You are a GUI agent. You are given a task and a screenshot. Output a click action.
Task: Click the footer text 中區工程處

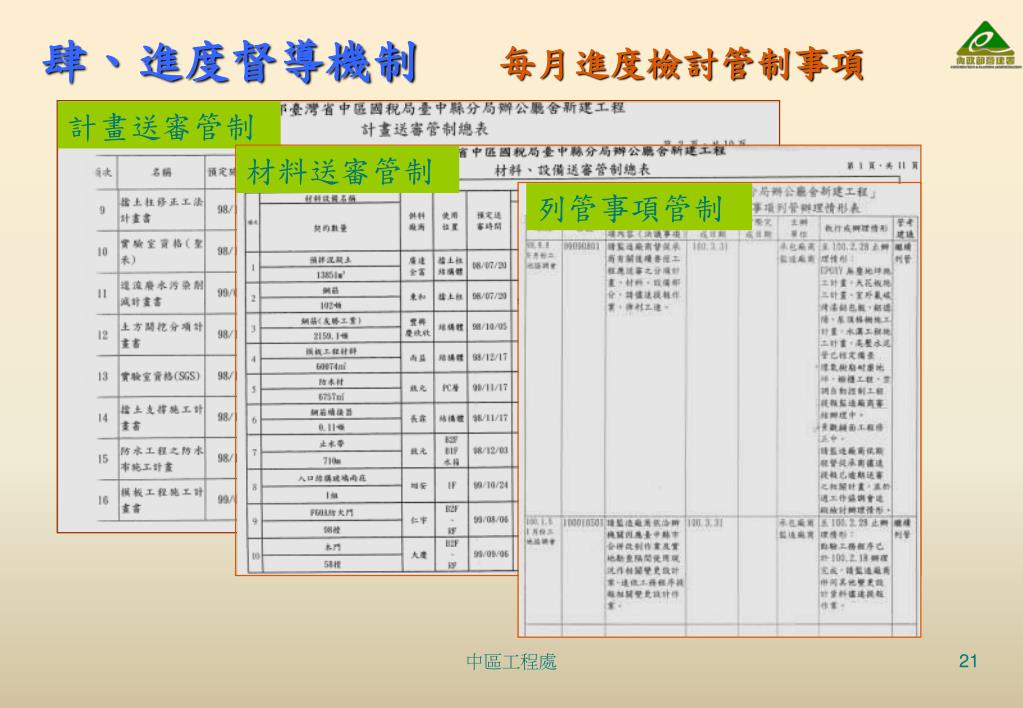[512, 662]
